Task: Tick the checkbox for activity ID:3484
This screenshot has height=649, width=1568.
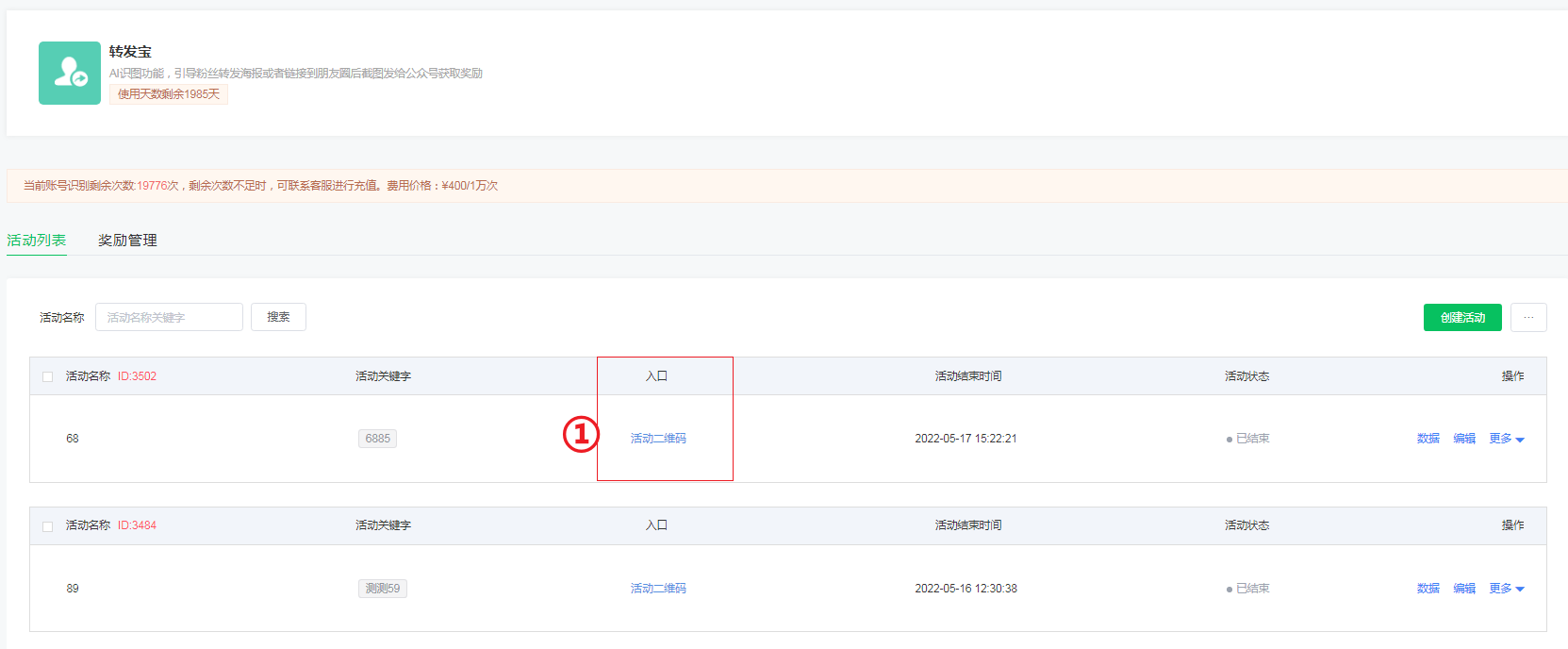Action: coord(48,526)
